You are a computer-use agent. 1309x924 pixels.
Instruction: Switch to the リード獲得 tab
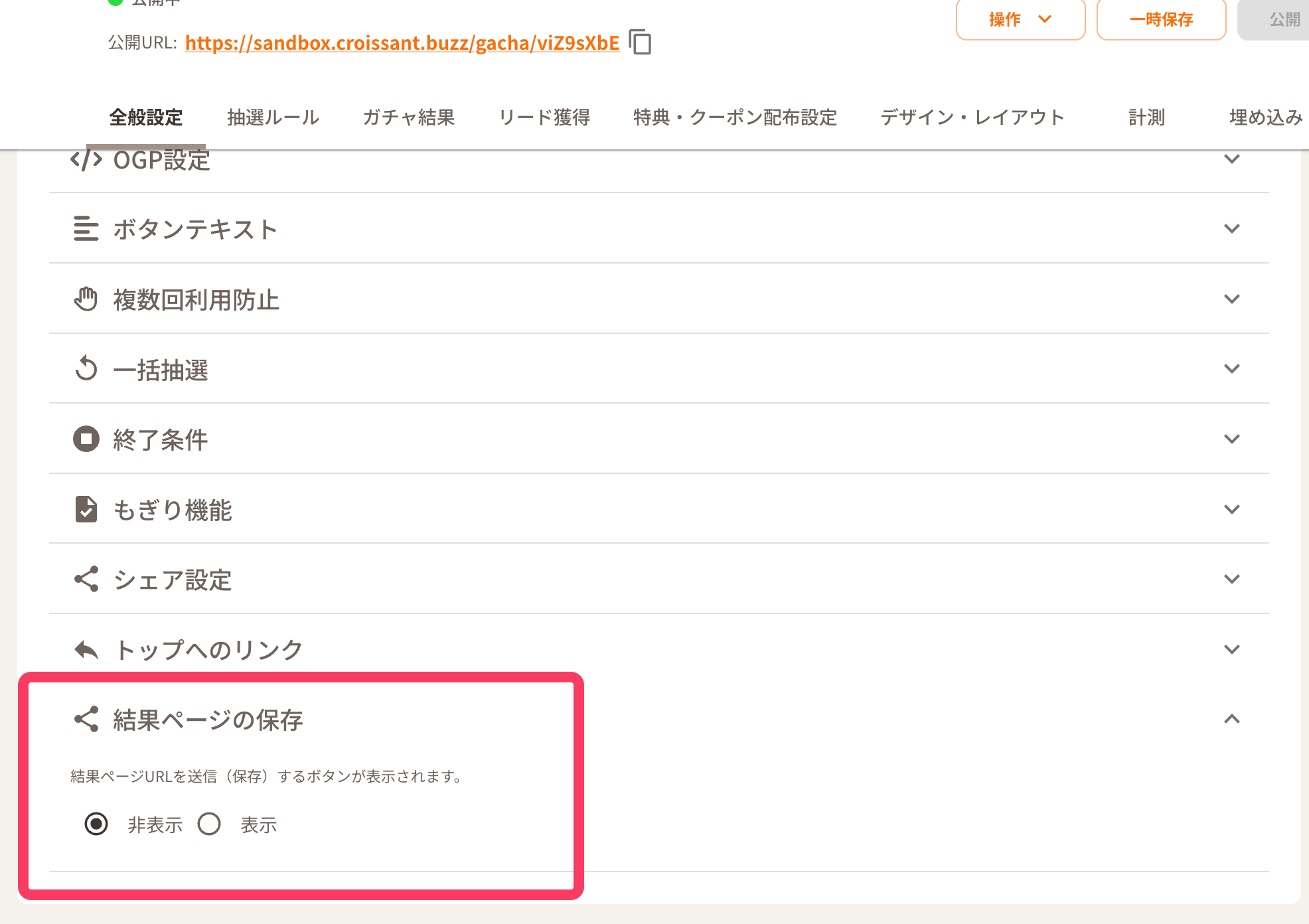[544, 117]
